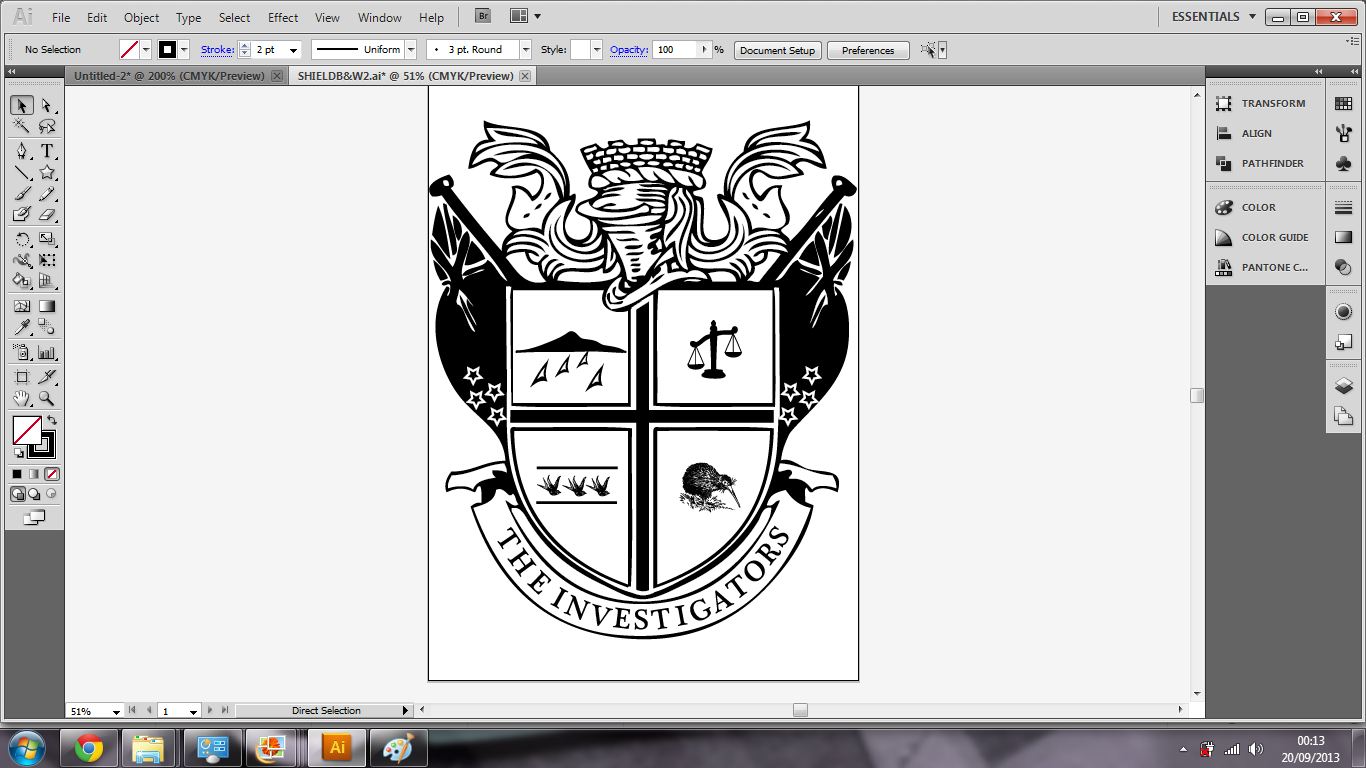Image resolution: width=1366 pixels, height=768 pixels.
Task: Click the Document Setup button
Action: pos(777,50)
